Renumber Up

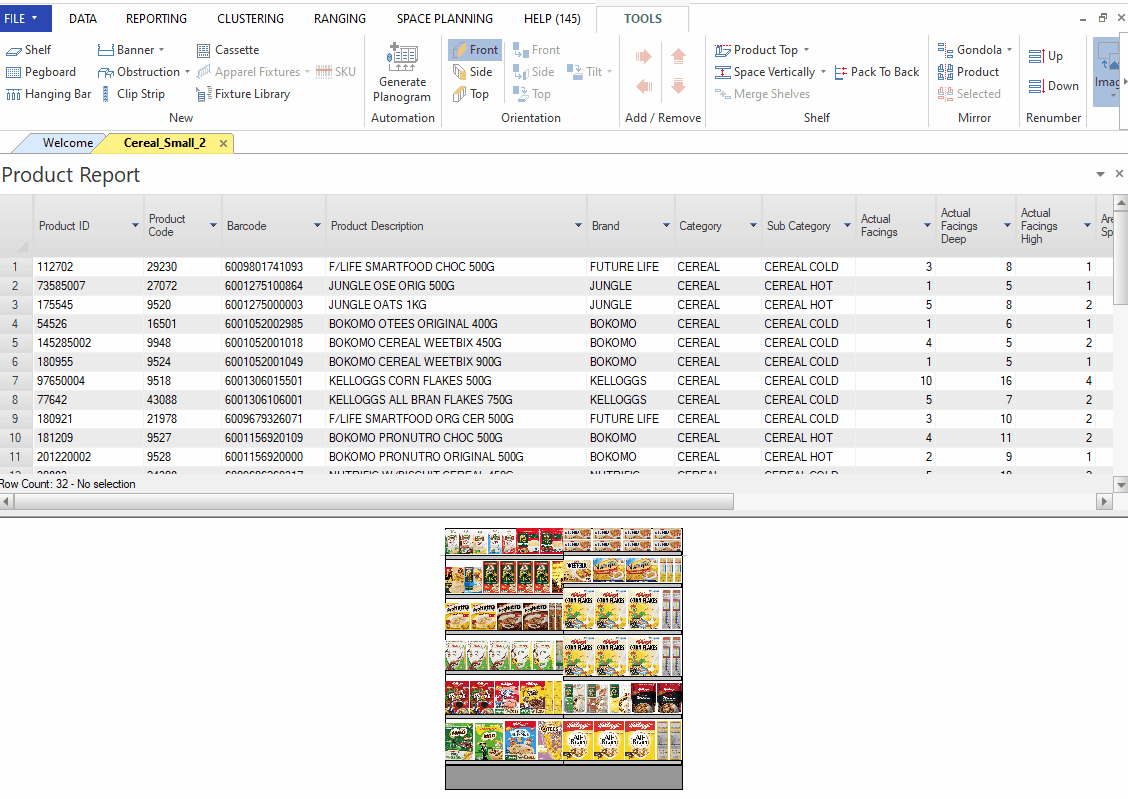[x=1045, y=56]
